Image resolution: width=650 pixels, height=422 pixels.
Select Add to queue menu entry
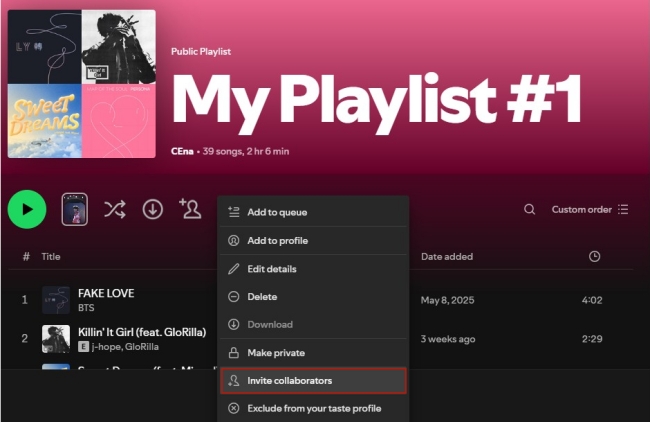[x=313, y=212]
